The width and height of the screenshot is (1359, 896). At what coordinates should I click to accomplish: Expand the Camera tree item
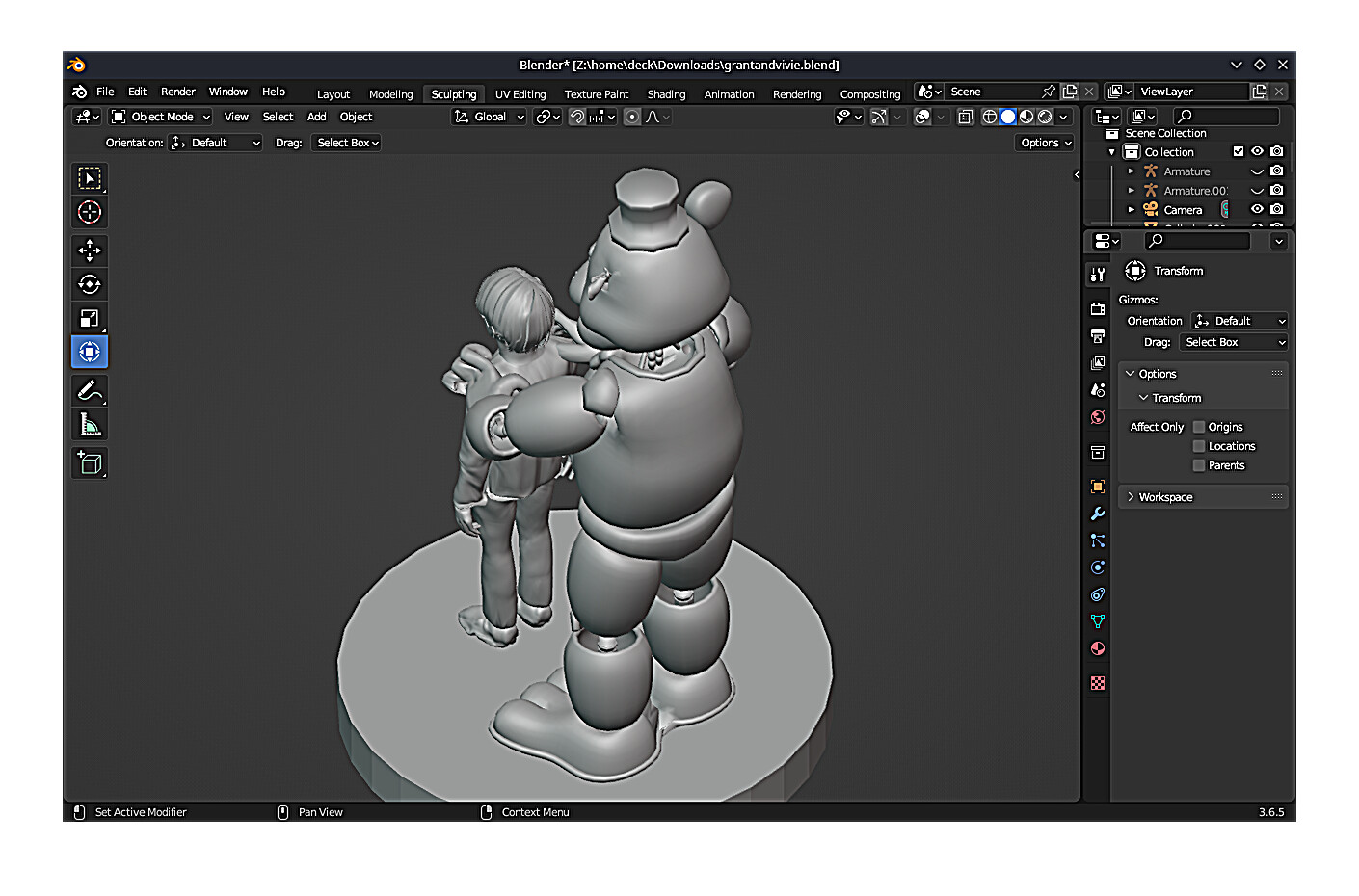point(1132,209)
